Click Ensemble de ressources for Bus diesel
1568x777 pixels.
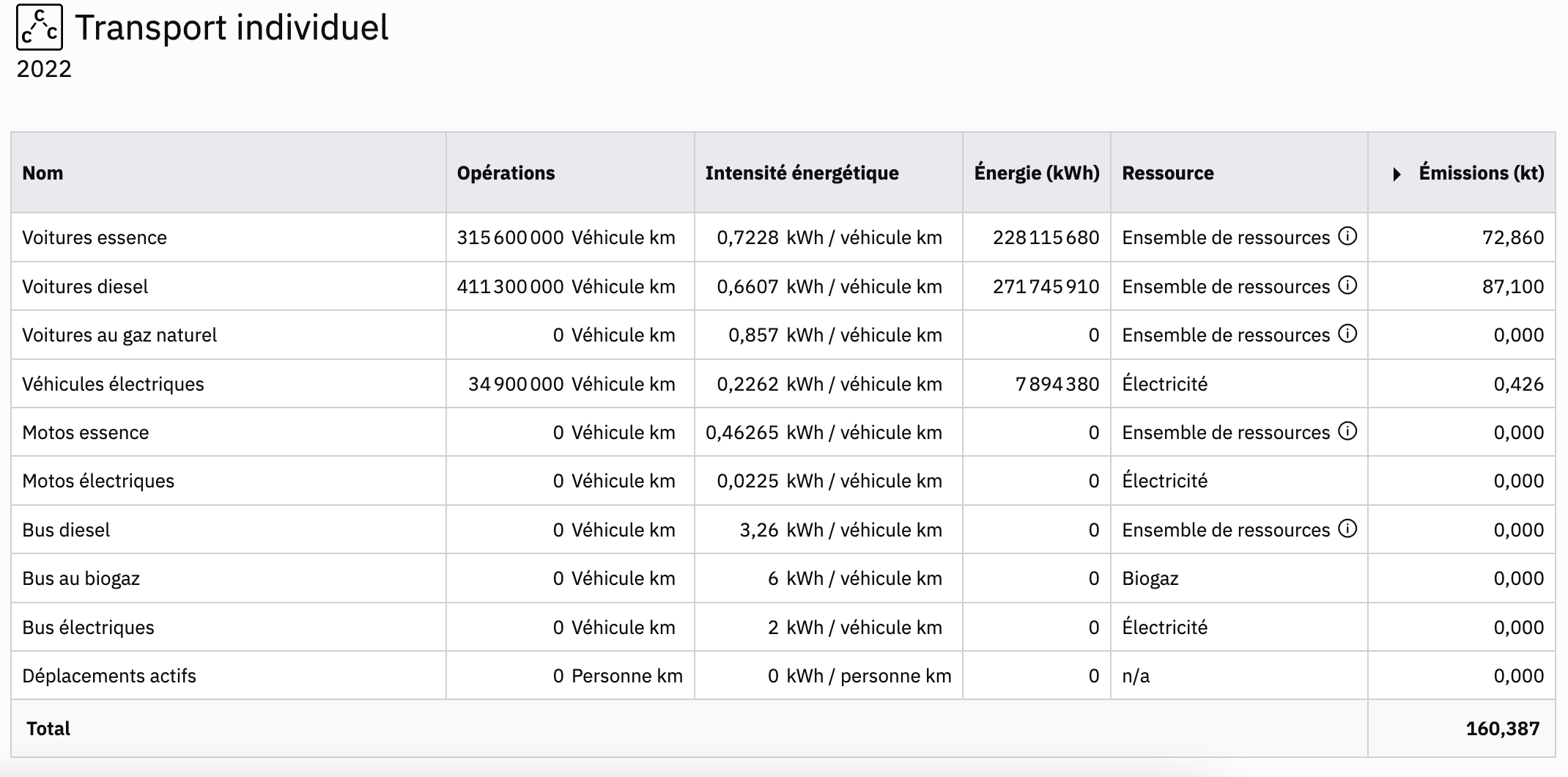(1226, 530)
